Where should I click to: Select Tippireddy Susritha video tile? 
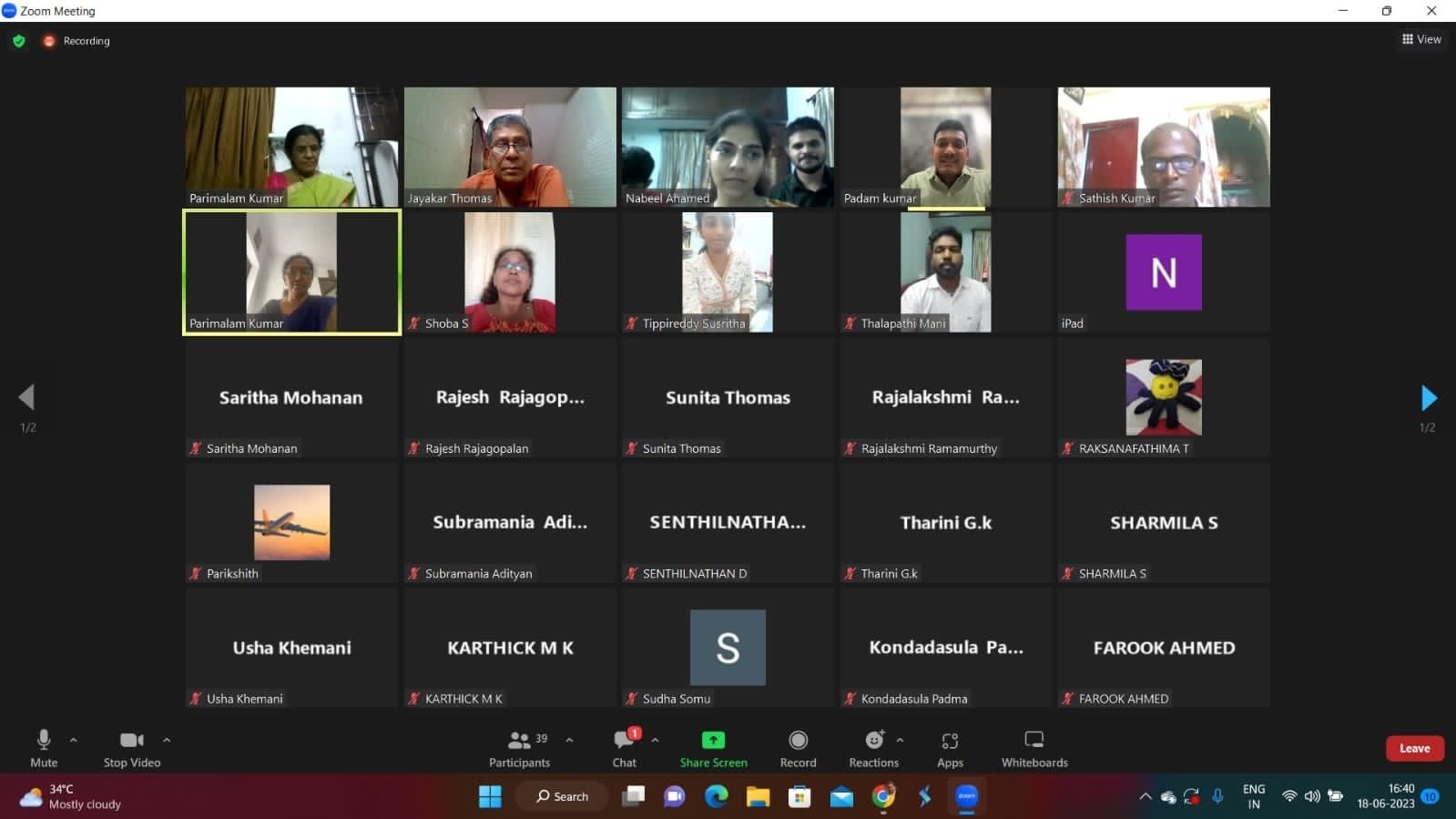(728, 272)
